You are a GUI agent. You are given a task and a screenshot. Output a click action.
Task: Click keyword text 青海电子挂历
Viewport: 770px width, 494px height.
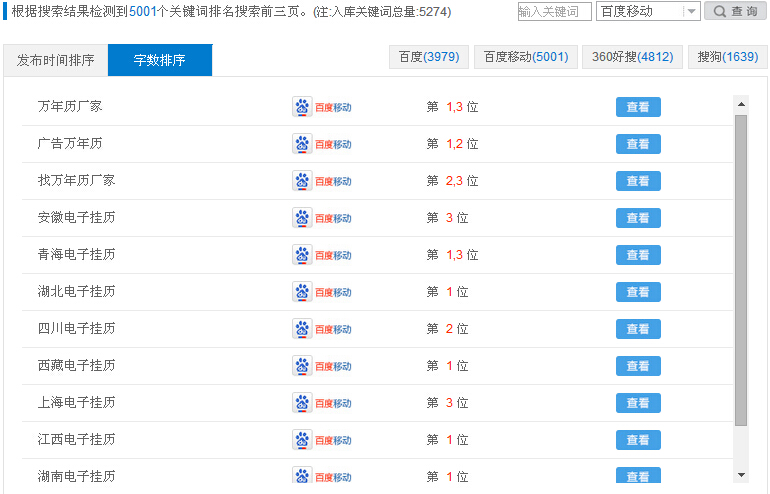tap(76, 254)
